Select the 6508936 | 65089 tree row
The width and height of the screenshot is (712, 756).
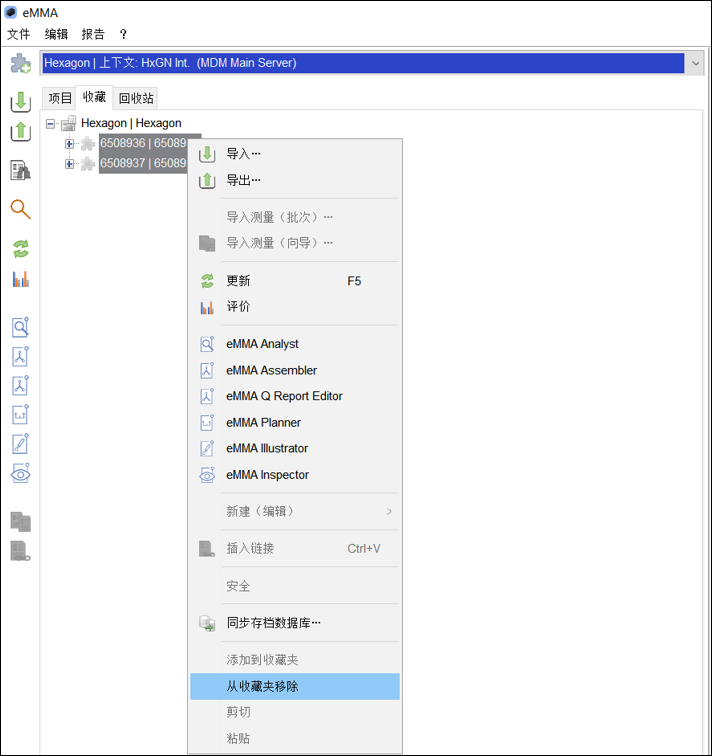coord(143,143)
